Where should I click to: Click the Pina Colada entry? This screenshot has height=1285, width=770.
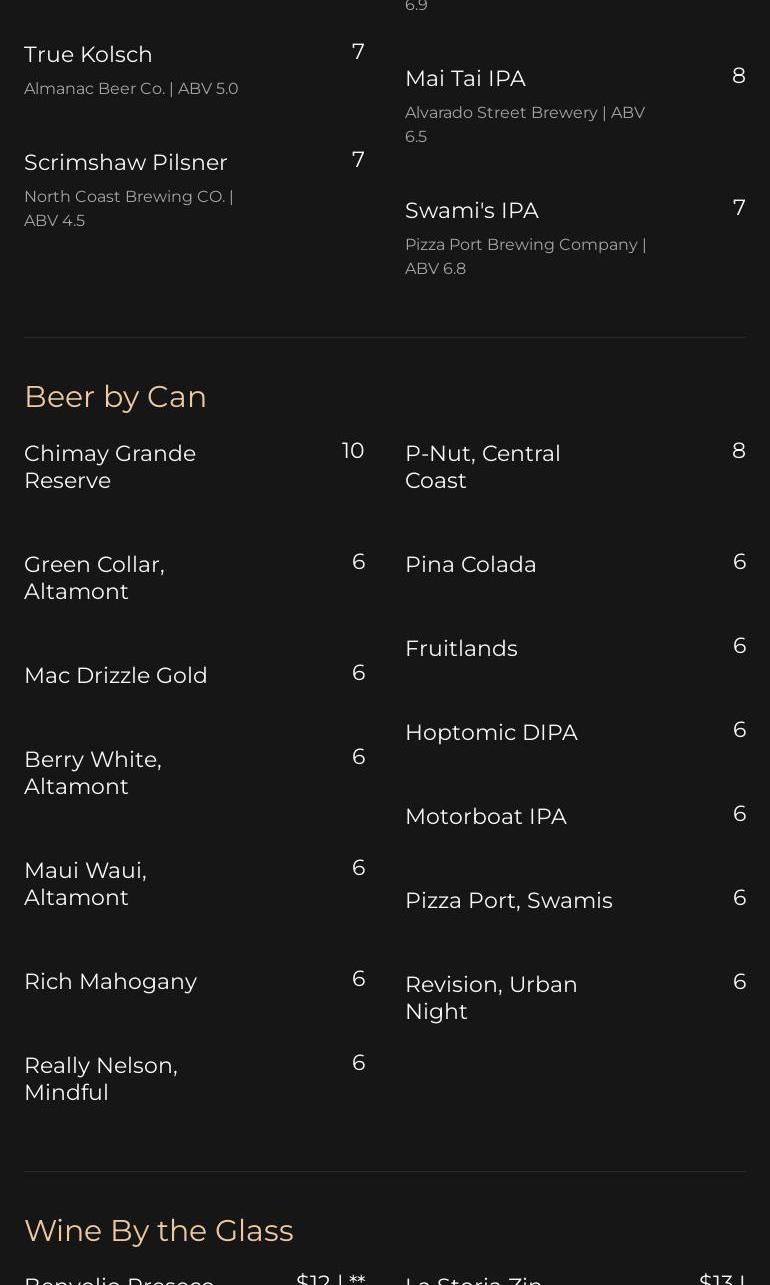pos(471,565)
